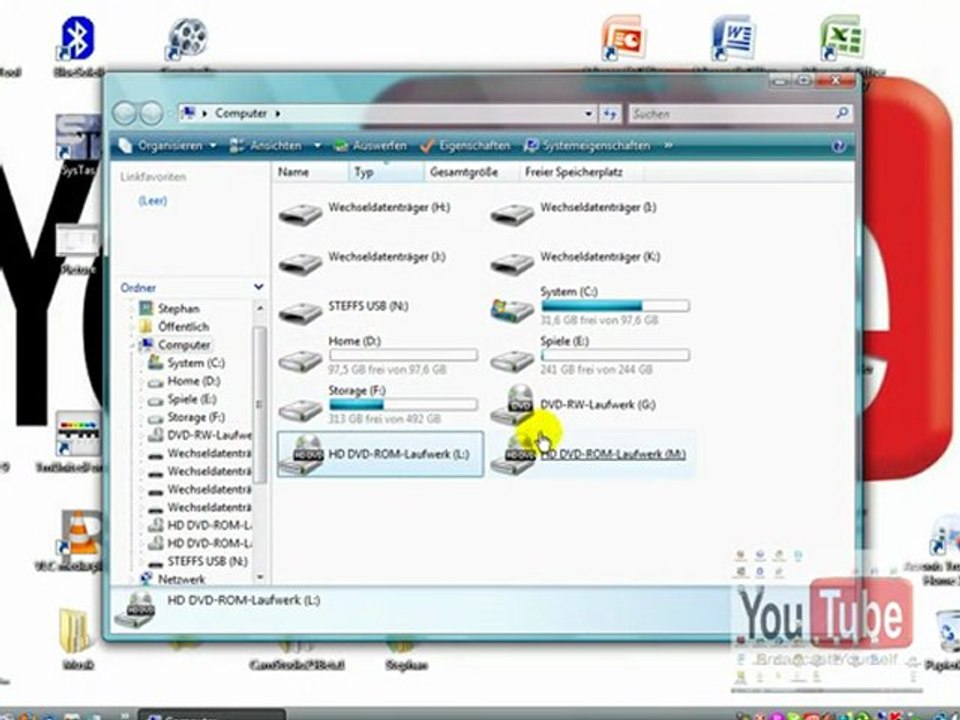
Task: Expand the arrow after Computer in address bar
Action: point(278,113)
